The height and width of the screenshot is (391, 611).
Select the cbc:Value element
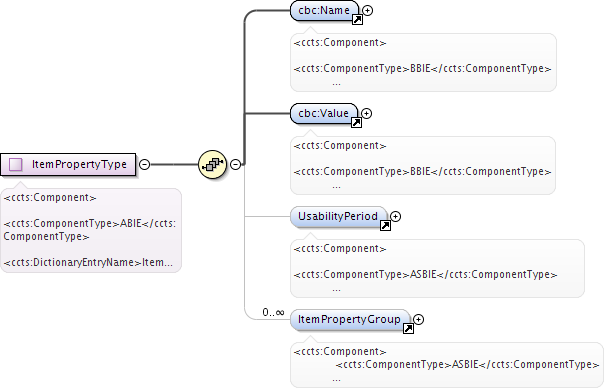coord(324,113)
